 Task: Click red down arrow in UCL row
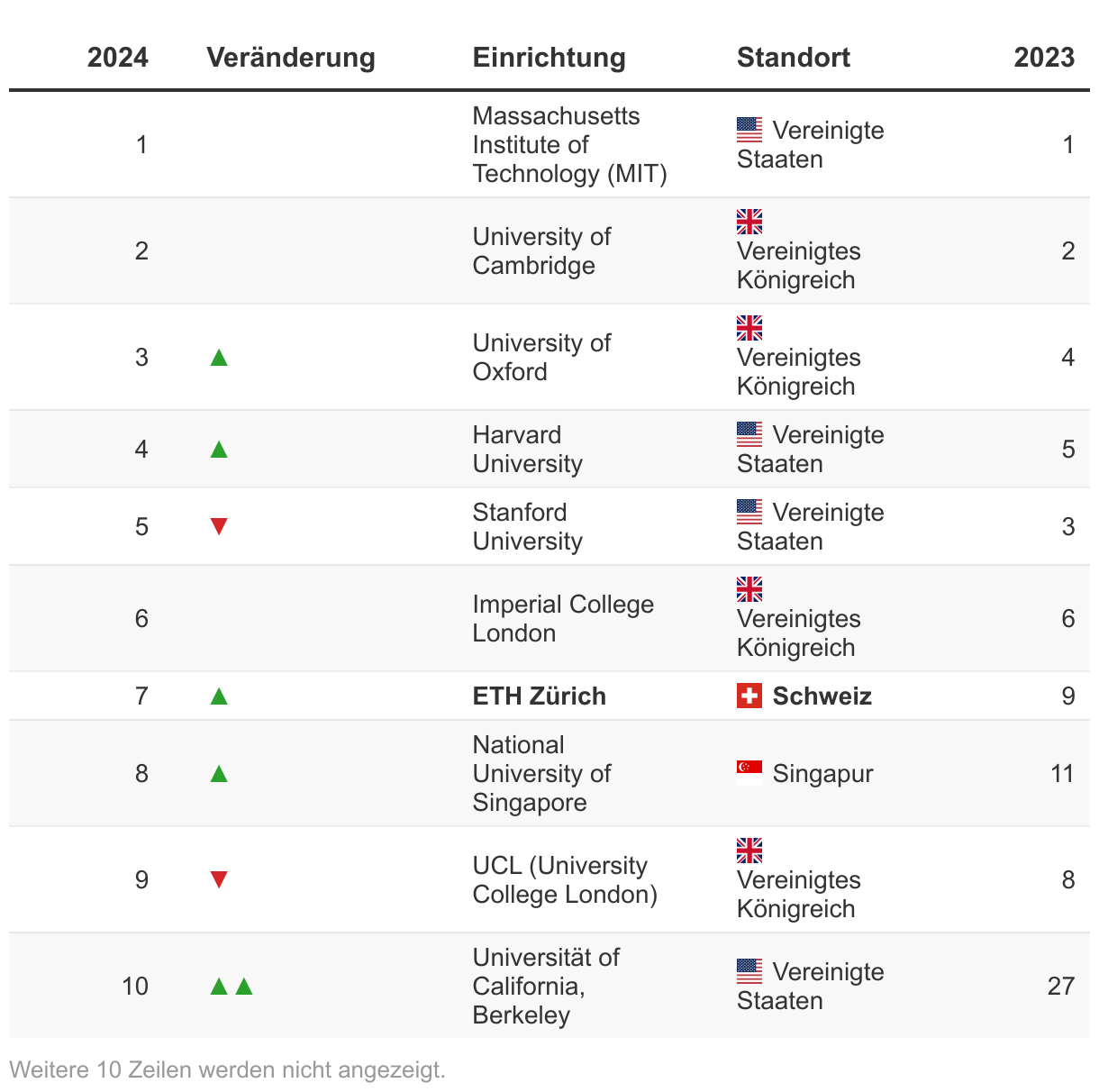click(x=219, y=880)
